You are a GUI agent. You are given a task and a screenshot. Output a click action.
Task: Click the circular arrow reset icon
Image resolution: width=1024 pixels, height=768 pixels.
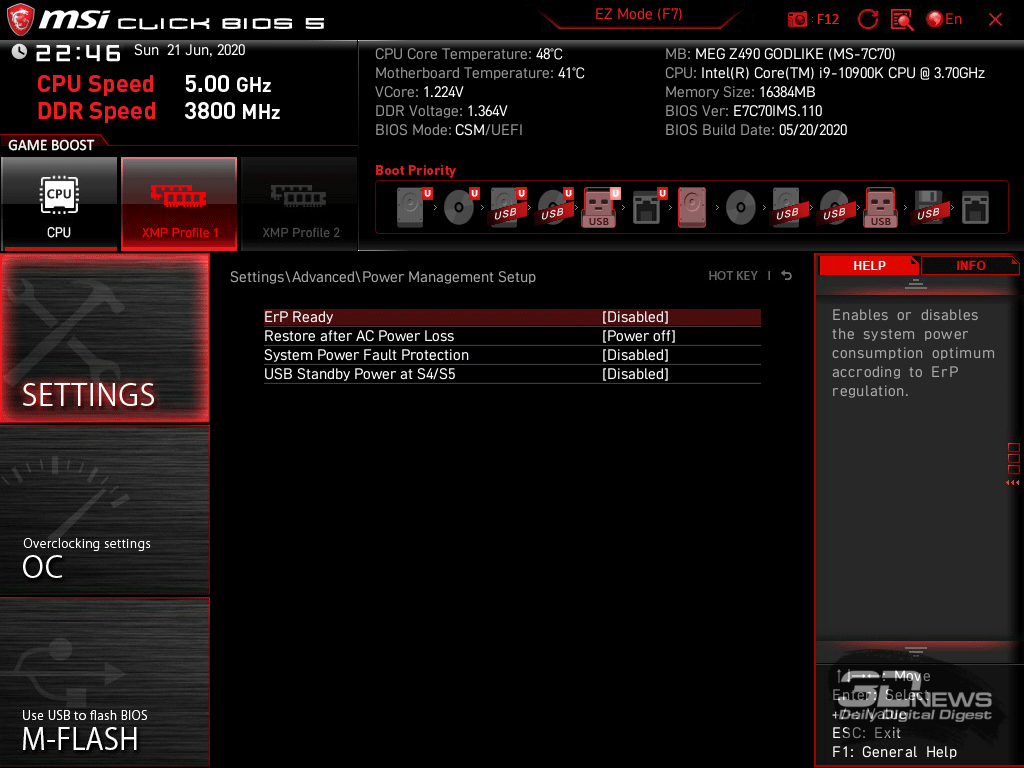click(867, 20)
